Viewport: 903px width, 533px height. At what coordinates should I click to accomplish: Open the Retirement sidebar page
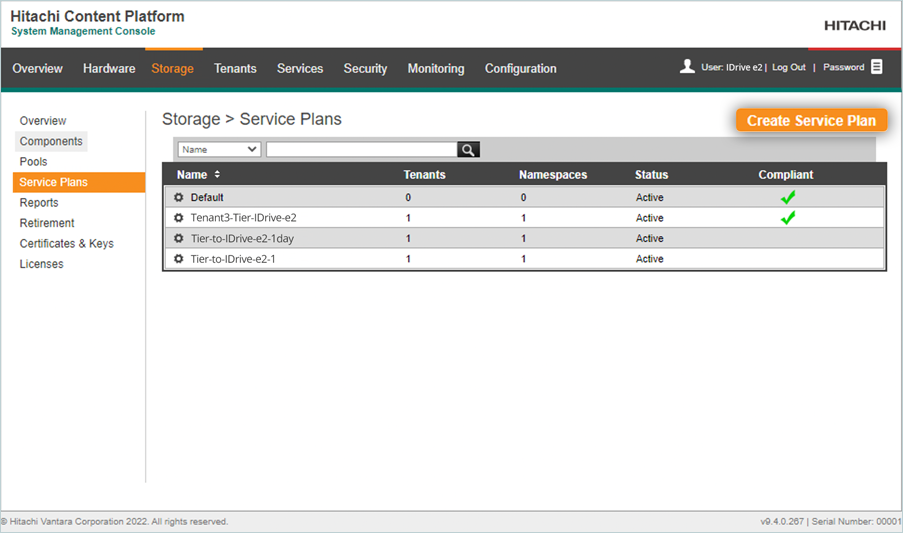point(47,223)
